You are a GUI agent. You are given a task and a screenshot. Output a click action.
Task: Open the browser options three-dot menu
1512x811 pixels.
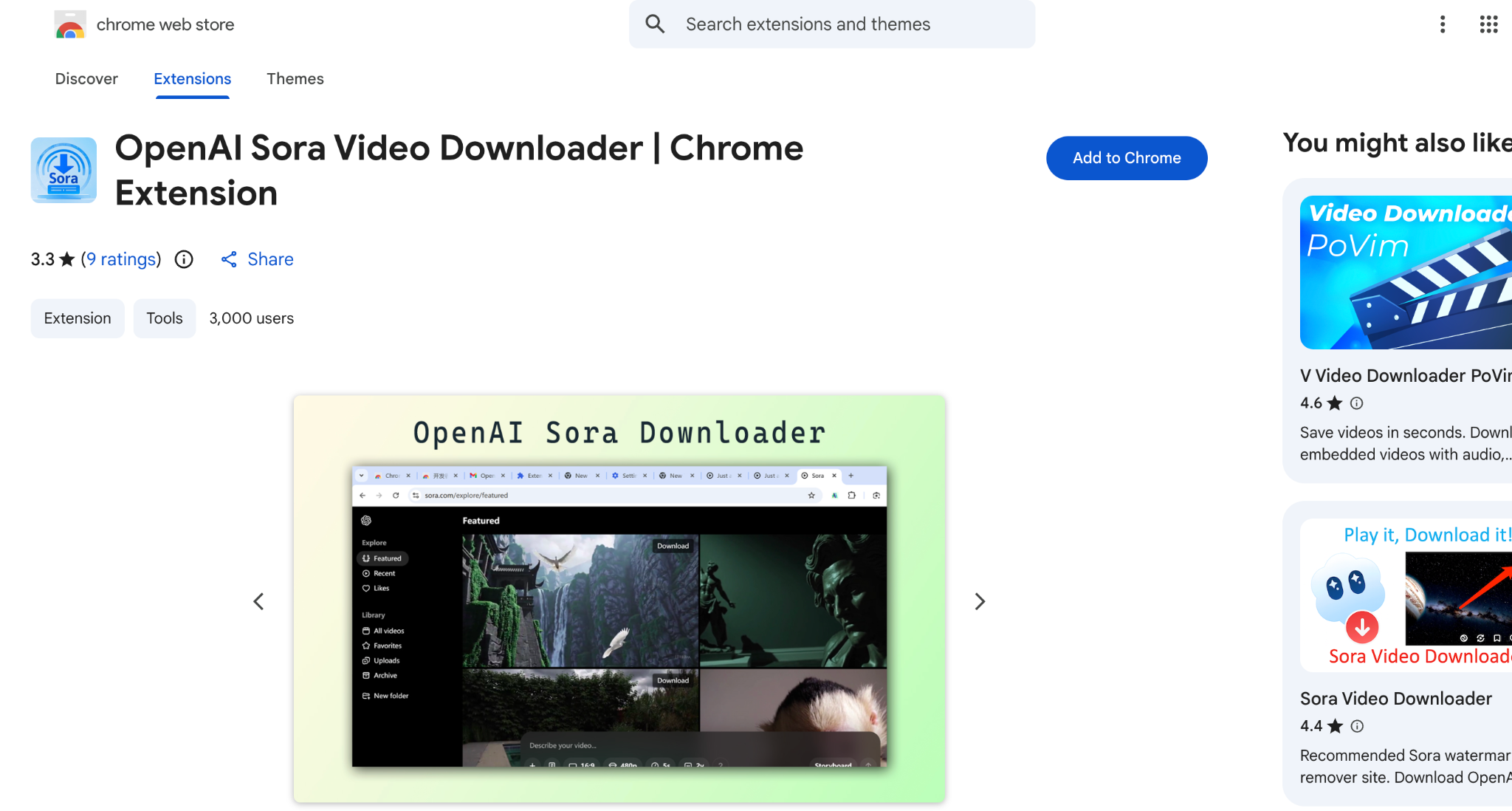[x=1442, y=24]
